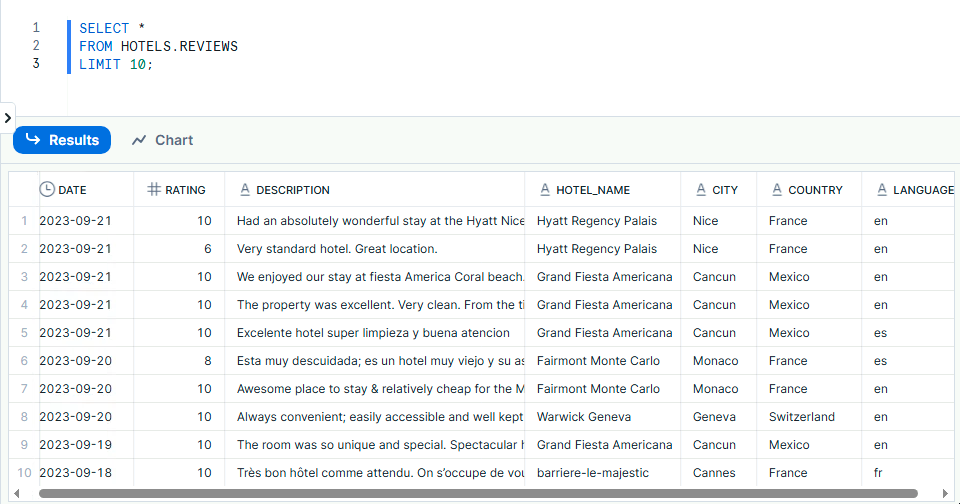The width and height of the screenshot is (960, 504).
Task: Click the text-type icon beside CITY header
Action: (701, 189)
